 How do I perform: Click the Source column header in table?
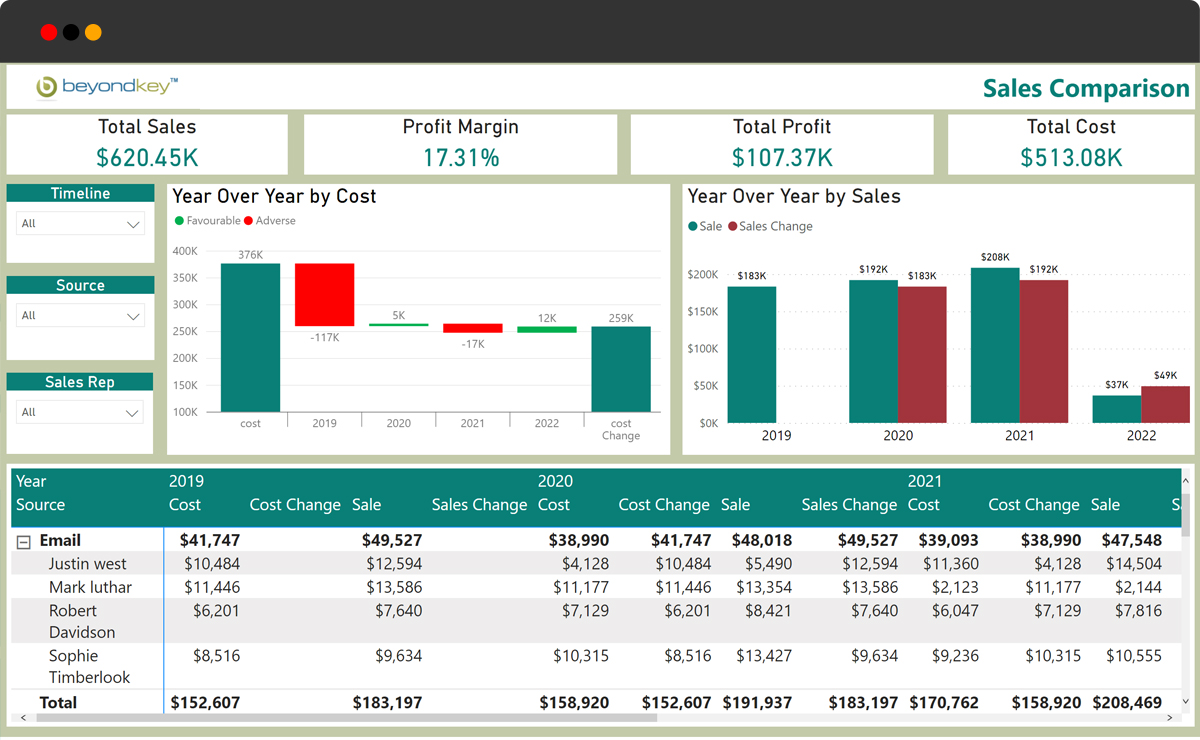(41, 505)
